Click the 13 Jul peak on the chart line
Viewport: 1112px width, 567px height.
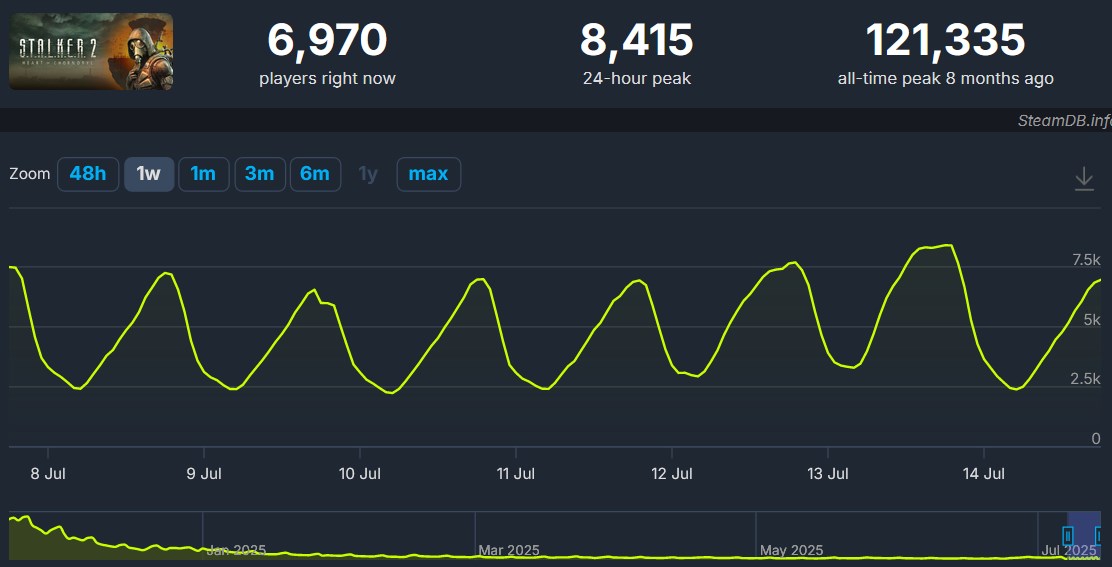point(947,245)
